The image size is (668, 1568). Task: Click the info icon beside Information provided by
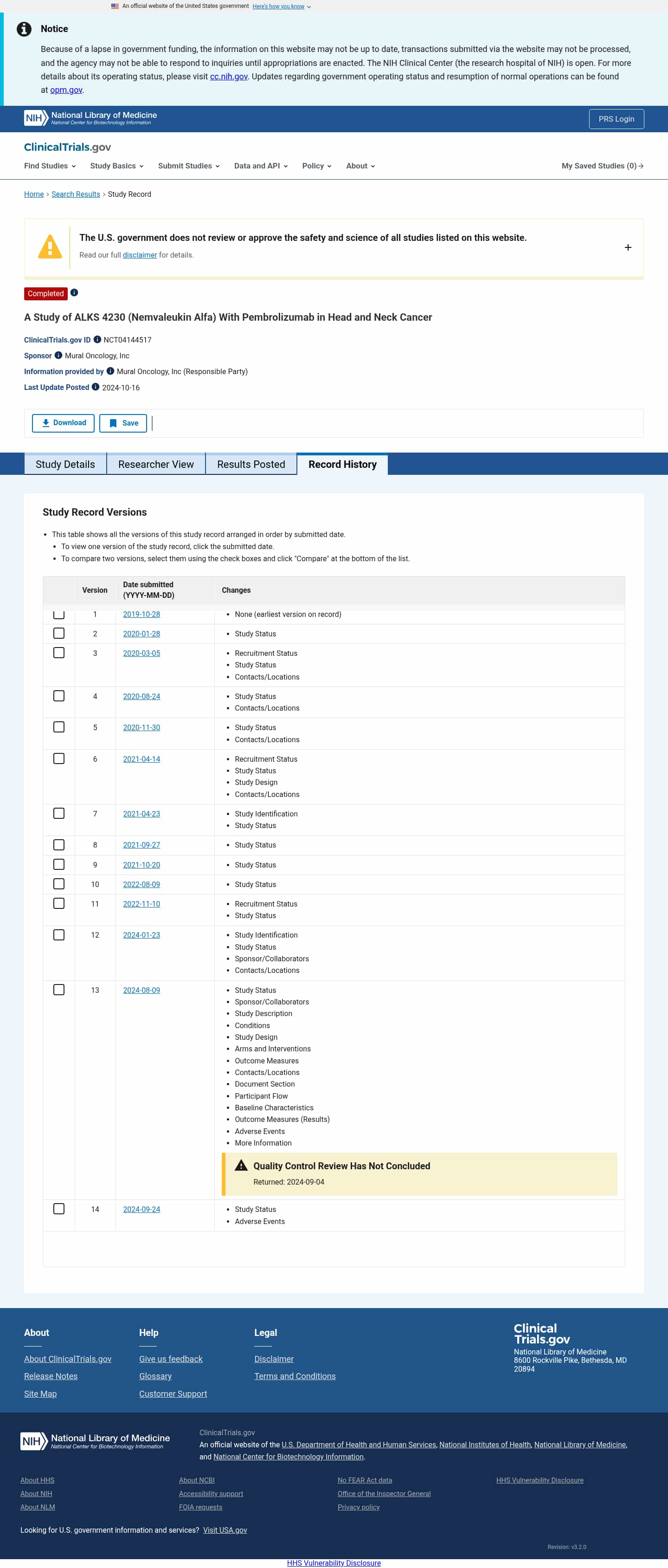[x=110, y=371]
